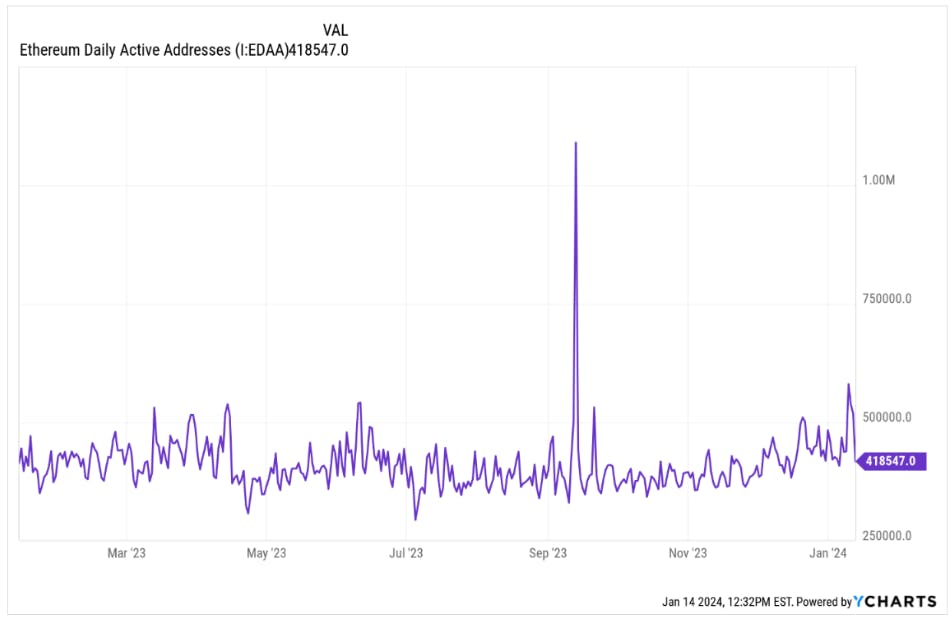Click the 250000.0 y-axis label
The width and height of the screenshot is (952, 622).
coord(886,536)
